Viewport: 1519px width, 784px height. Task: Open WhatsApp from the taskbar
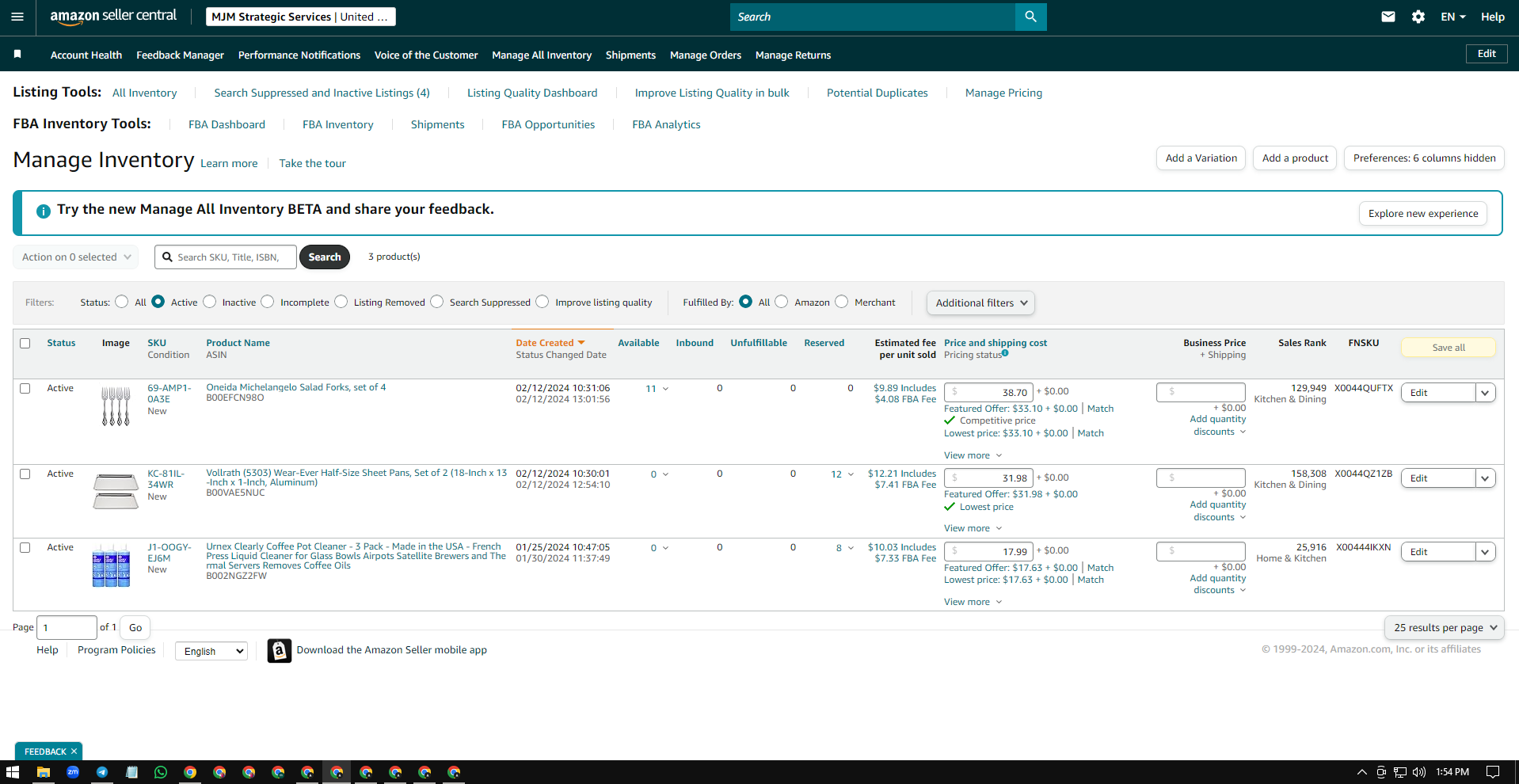point(161,772)
